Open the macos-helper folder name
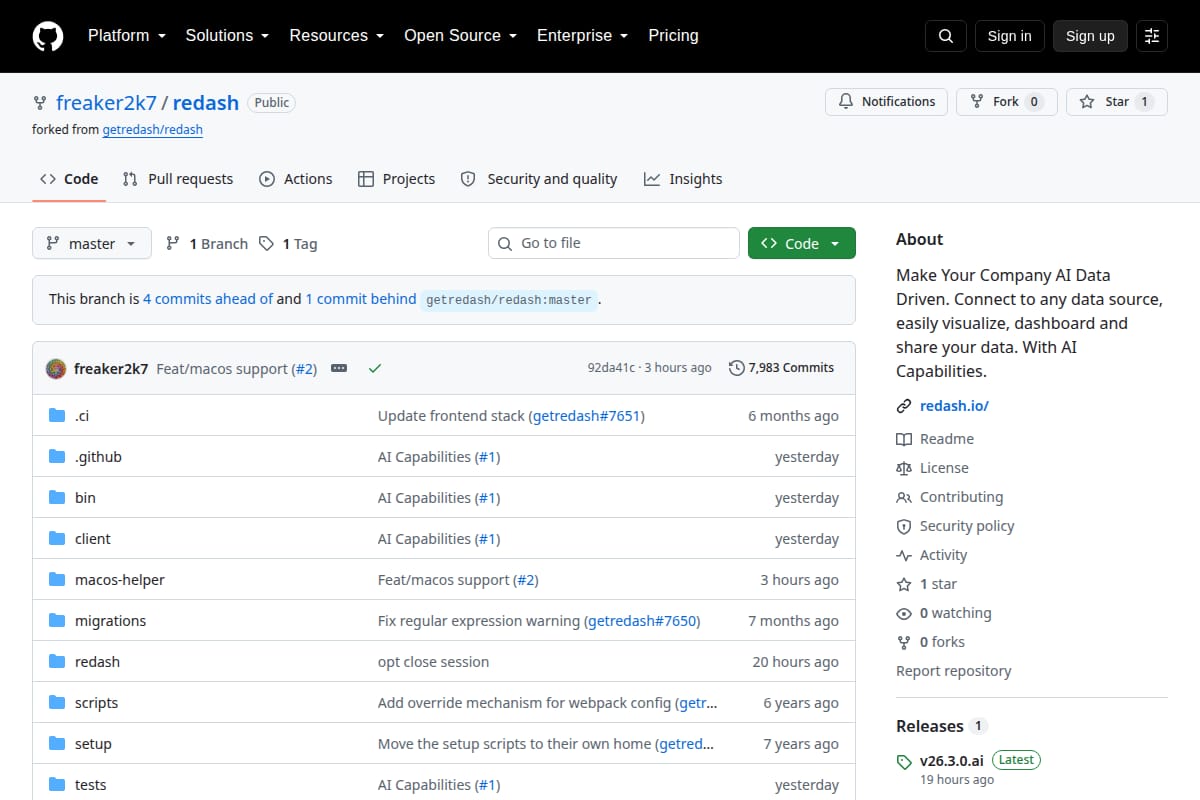This screenshot has width=1200, height=800. click(120, 580)
